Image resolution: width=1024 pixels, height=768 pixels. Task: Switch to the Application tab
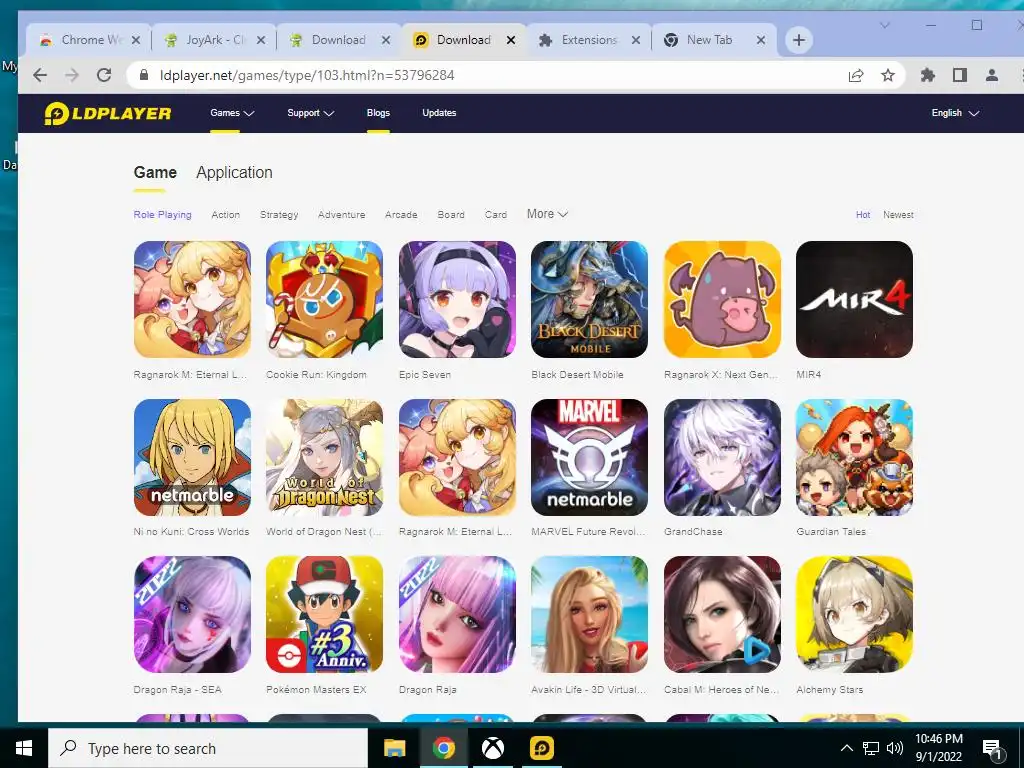[234, 172]
